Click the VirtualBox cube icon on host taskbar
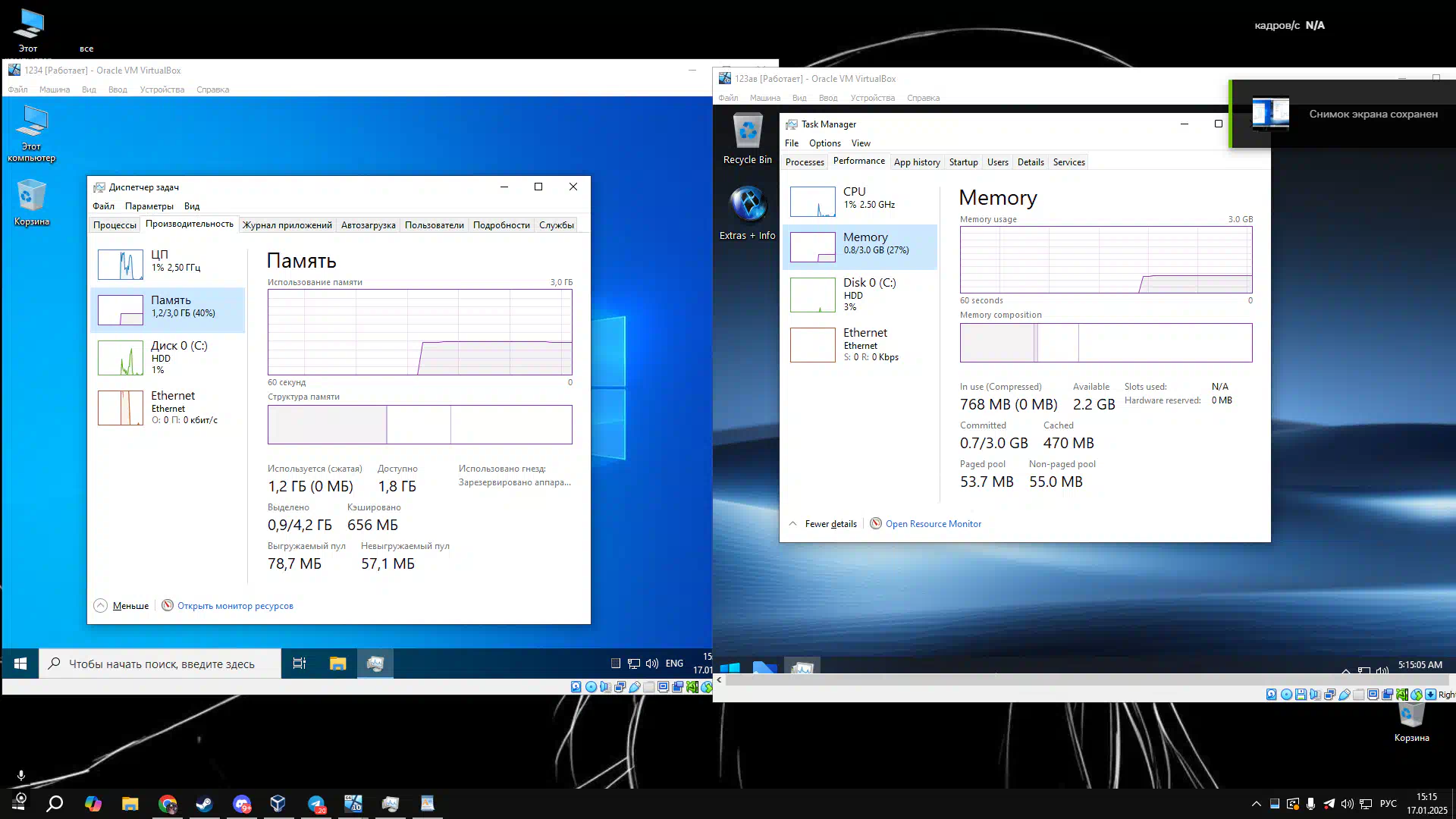This screenshot has height=819, width=1456. (x=278, y=804)
